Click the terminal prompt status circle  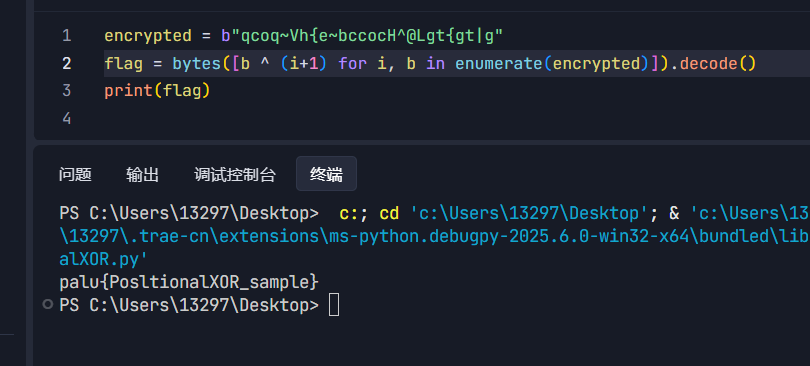pyautogui.click(x=48, y=305)
